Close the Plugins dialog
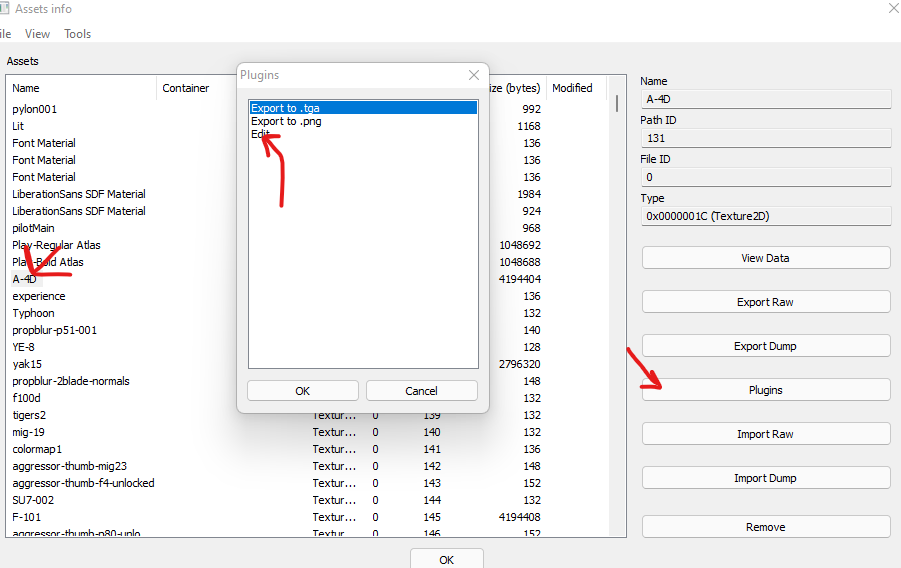Image resolution: width=901 pixels, height=568 pixels. (x=474, y=75)
